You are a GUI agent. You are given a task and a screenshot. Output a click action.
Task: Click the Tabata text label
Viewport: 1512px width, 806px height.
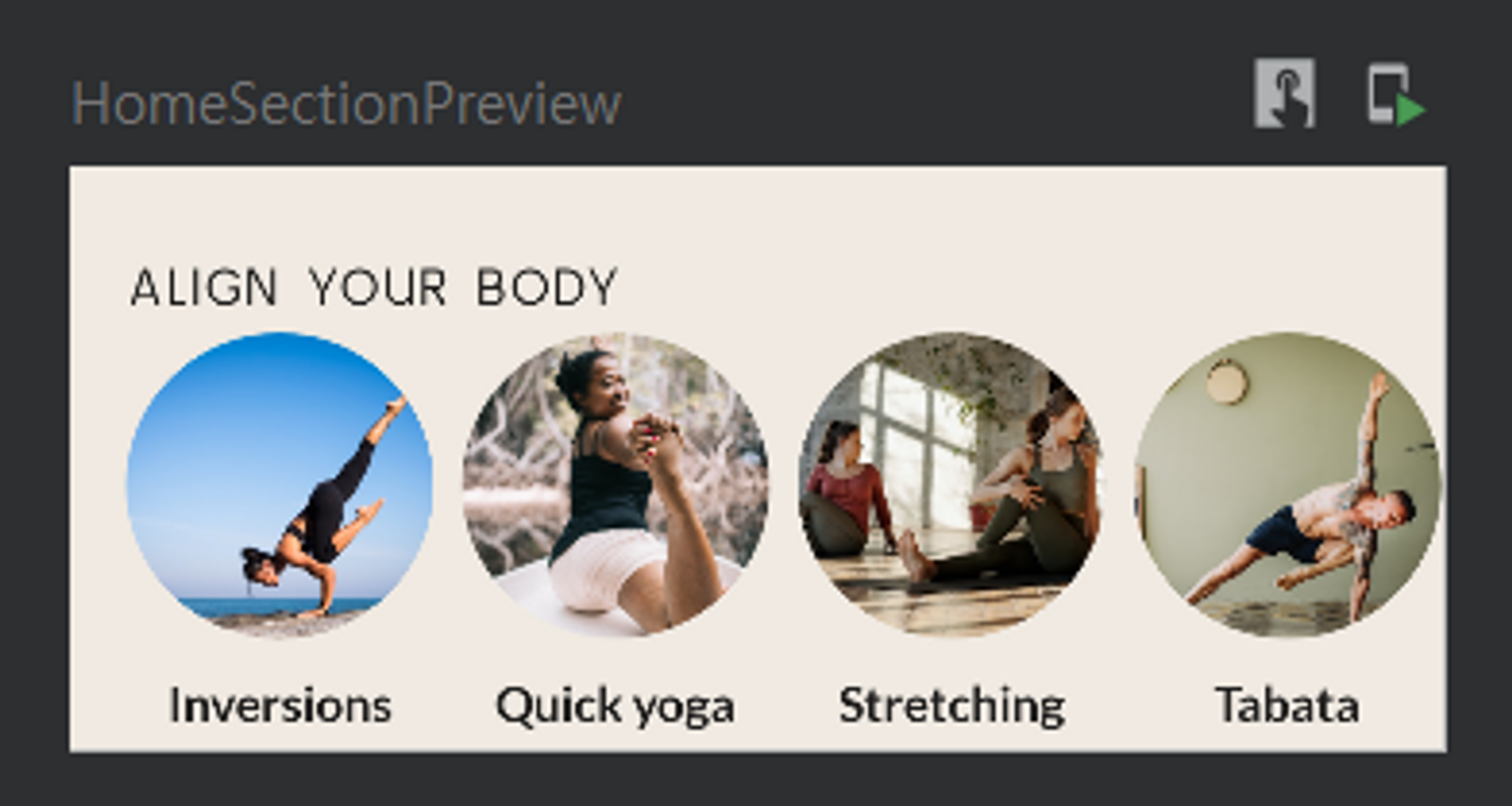[1287, 705]
